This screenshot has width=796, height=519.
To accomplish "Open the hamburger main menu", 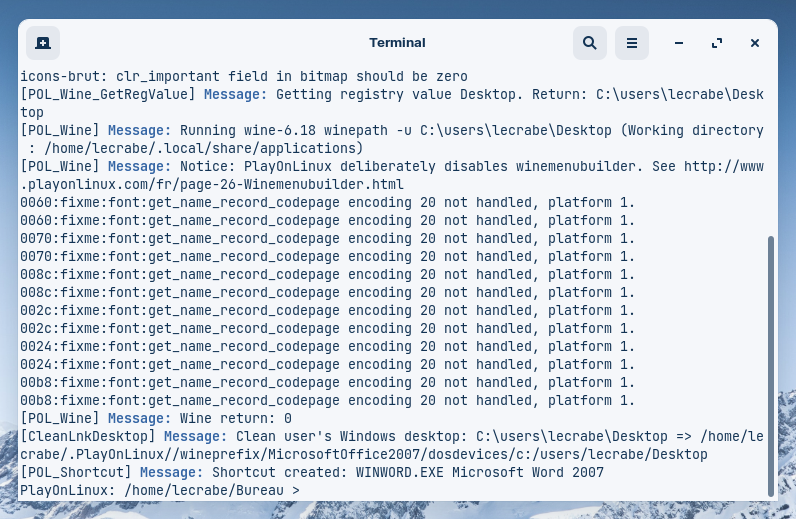I will pyautogui.click(x=632, y=43).
